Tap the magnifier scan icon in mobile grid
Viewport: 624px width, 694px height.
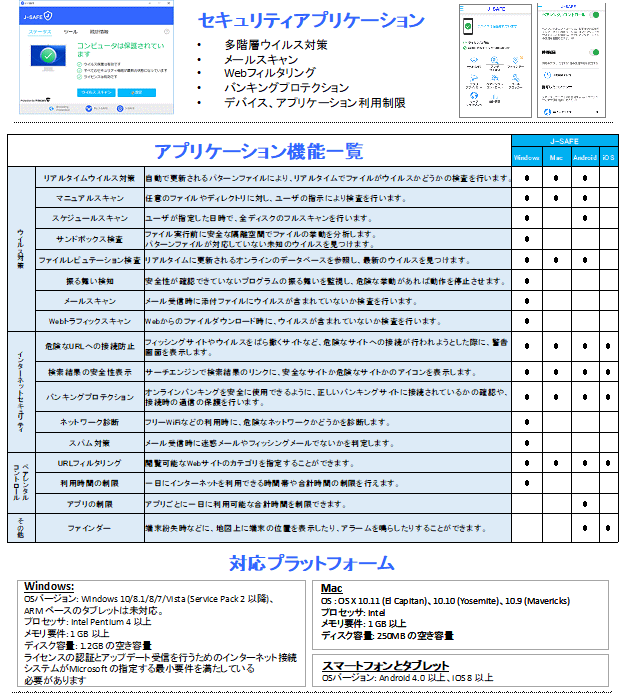[494, 60]
